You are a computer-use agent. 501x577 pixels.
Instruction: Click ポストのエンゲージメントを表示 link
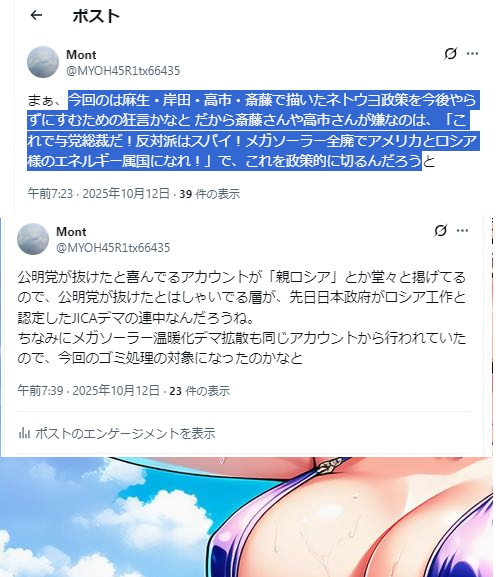(x=125, y=433)
